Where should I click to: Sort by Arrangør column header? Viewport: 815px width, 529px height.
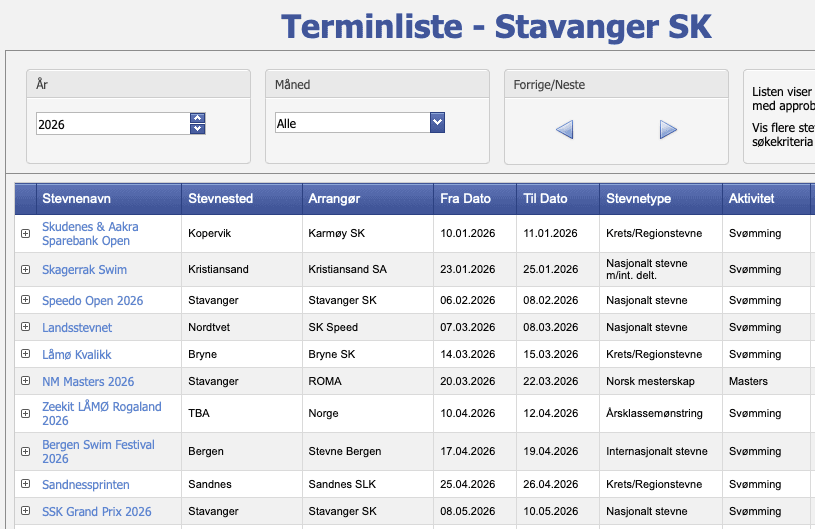[x=334, y=199]
